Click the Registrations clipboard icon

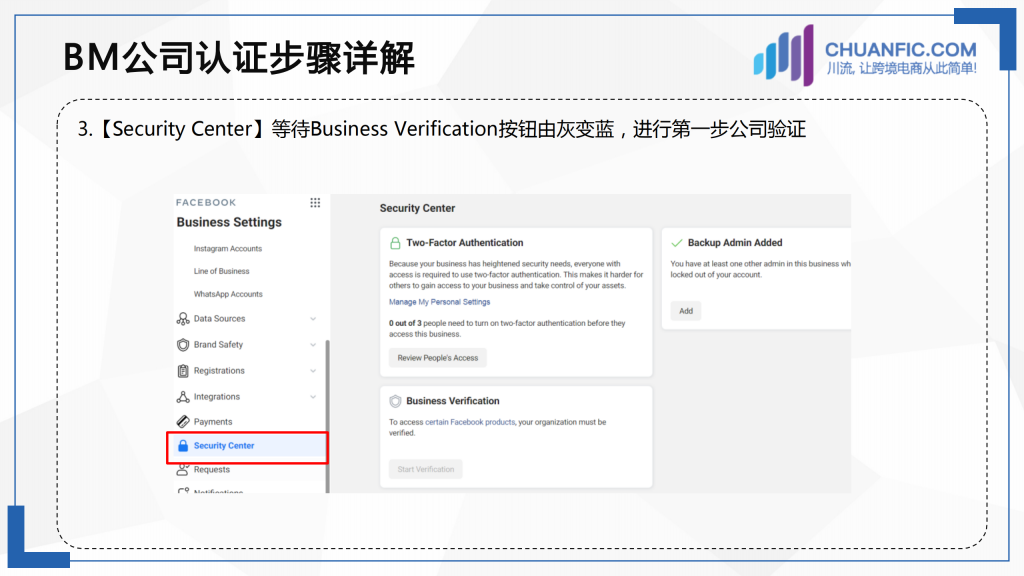[183, 371]
